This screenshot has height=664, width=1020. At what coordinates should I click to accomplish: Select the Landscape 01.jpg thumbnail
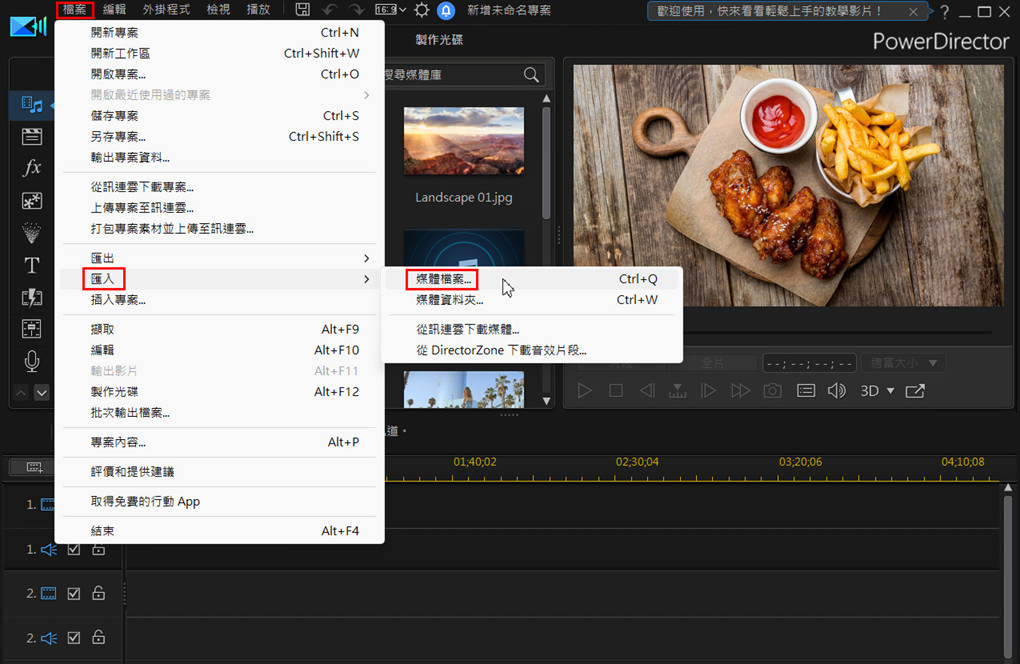pos(463,141)
